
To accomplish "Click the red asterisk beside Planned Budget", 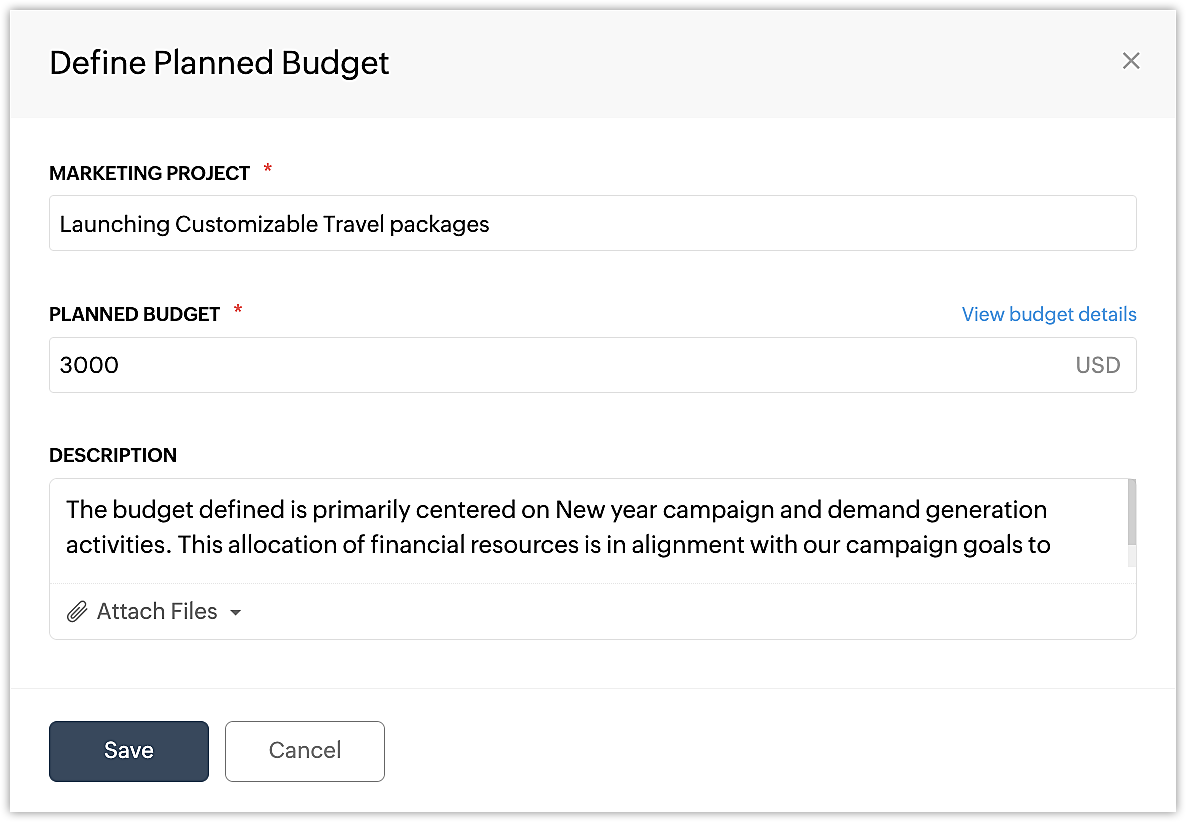I will click(238, 312).
